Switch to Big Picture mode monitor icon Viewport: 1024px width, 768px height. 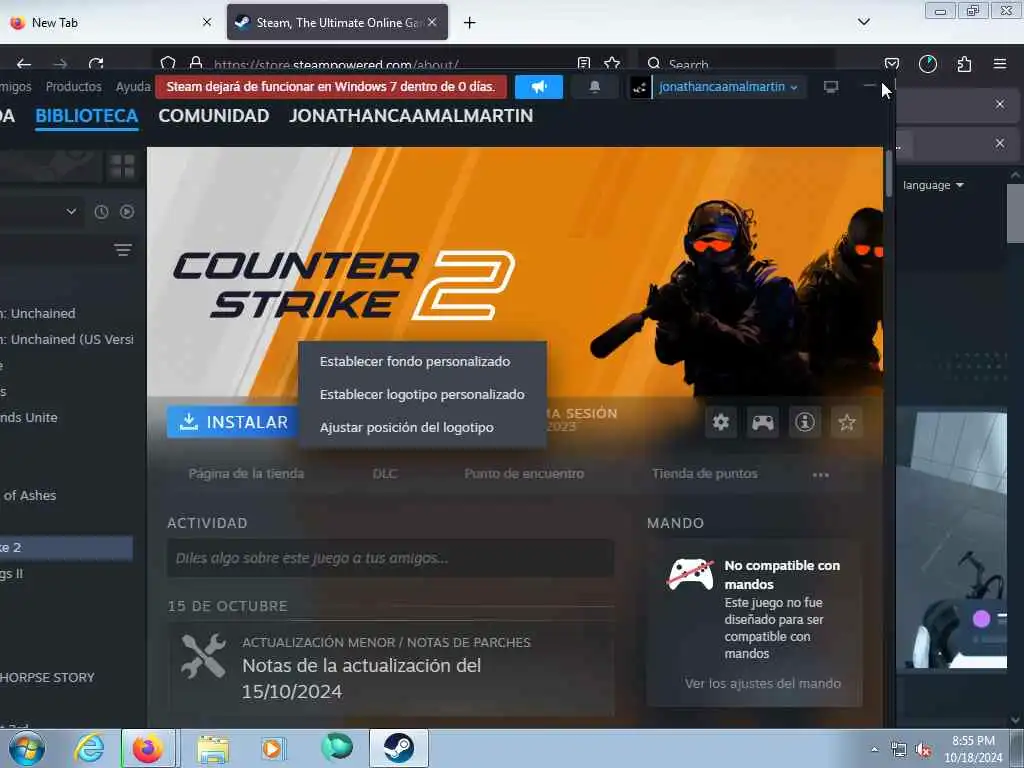pos(831,87)
